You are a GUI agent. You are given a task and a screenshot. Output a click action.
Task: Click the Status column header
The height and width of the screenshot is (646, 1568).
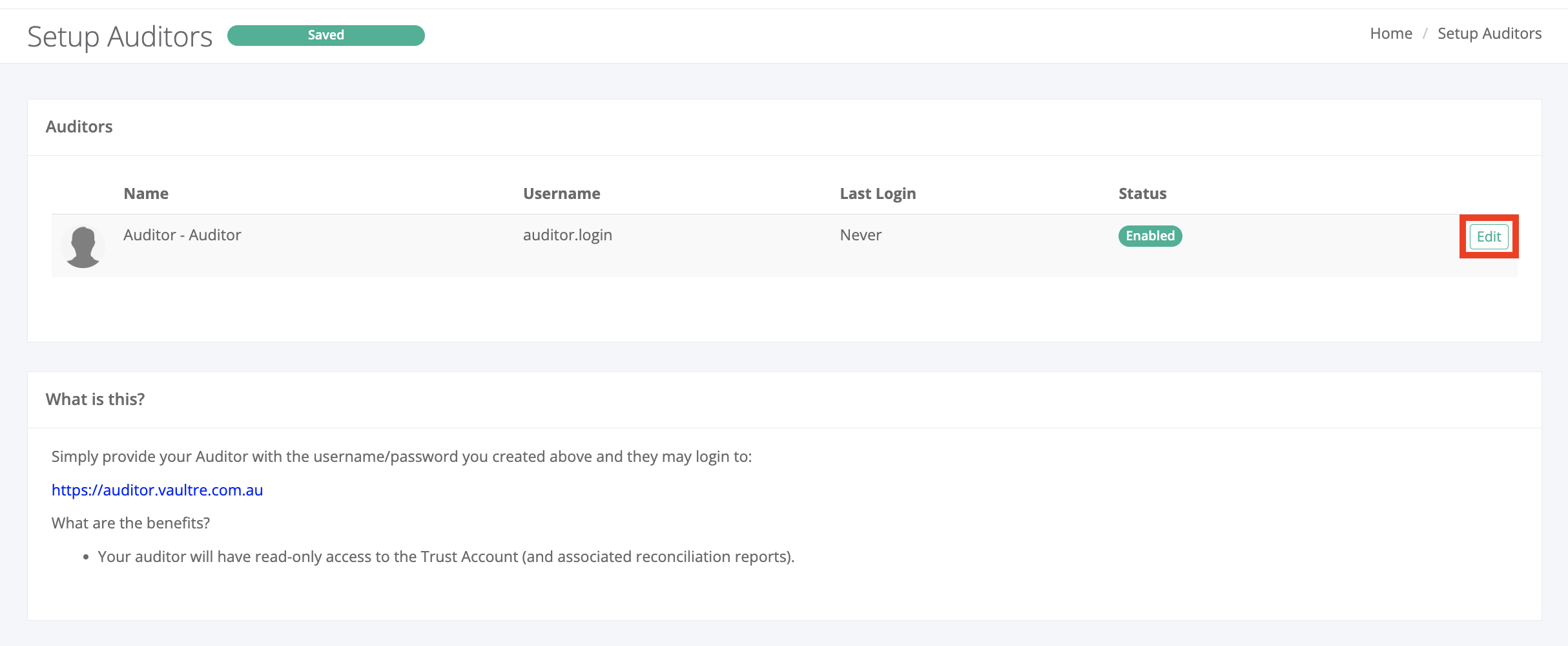coord(1142,193)
